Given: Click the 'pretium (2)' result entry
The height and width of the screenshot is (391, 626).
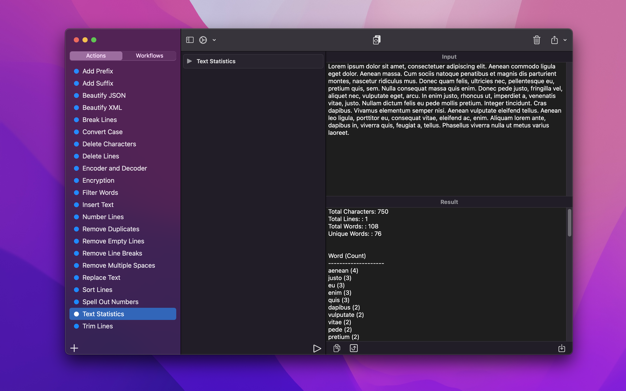Looking at the screenshot, I should tap(343, 337).
